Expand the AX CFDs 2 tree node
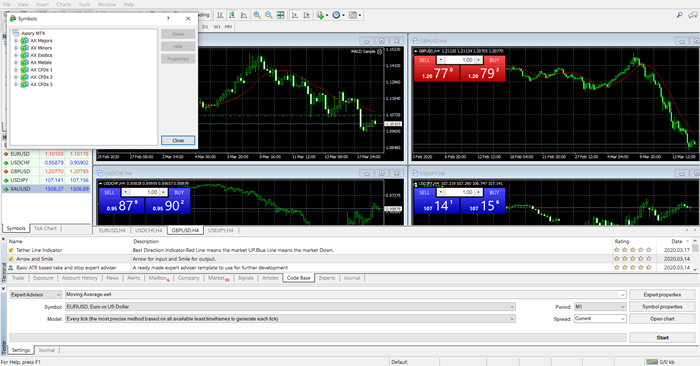This screenshot has width=700, height=366. coord(16,77)
